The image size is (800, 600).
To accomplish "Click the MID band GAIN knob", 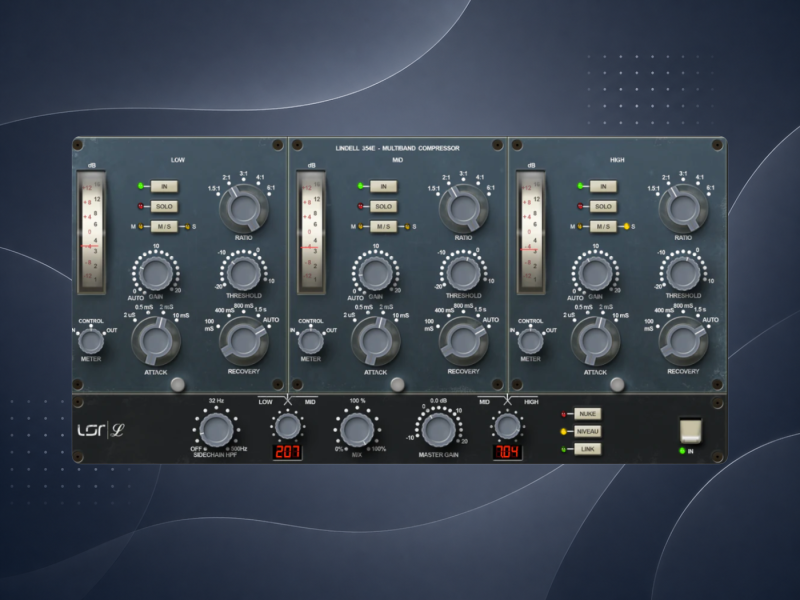I will (376, 273).
